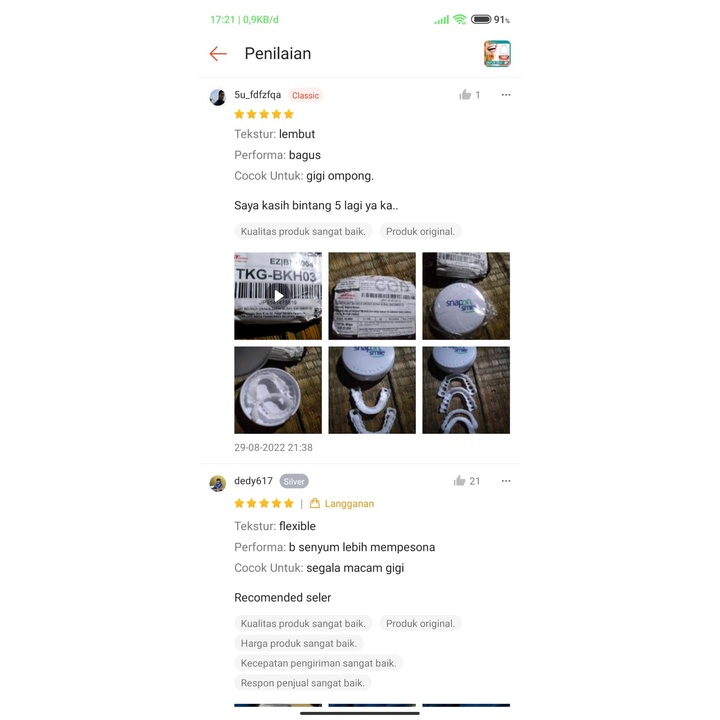The image size is (720, 720).
Task: Tap 'Kecepatan pengiriman sangat baik.' tag
Action: click(x=319, y=663)
